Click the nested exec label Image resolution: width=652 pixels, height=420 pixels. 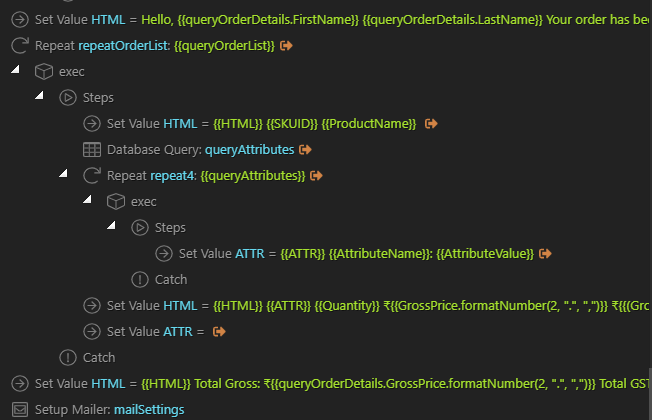pos(144,202)
